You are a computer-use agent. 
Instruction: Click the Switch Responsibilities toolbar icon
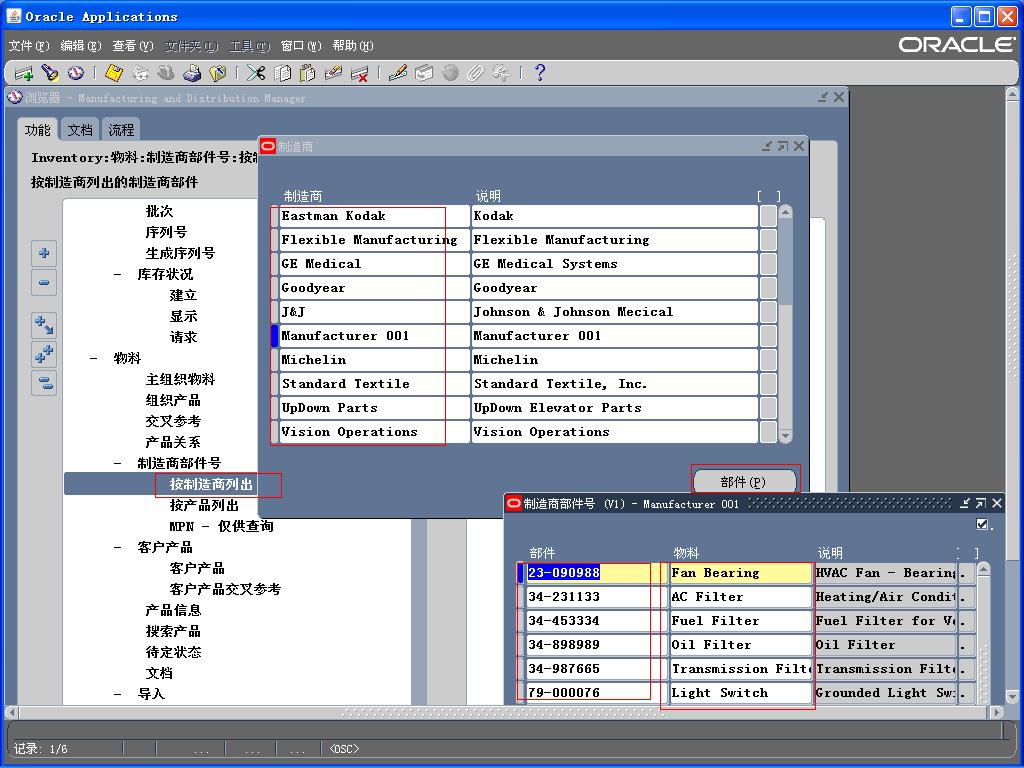(166, 73)
